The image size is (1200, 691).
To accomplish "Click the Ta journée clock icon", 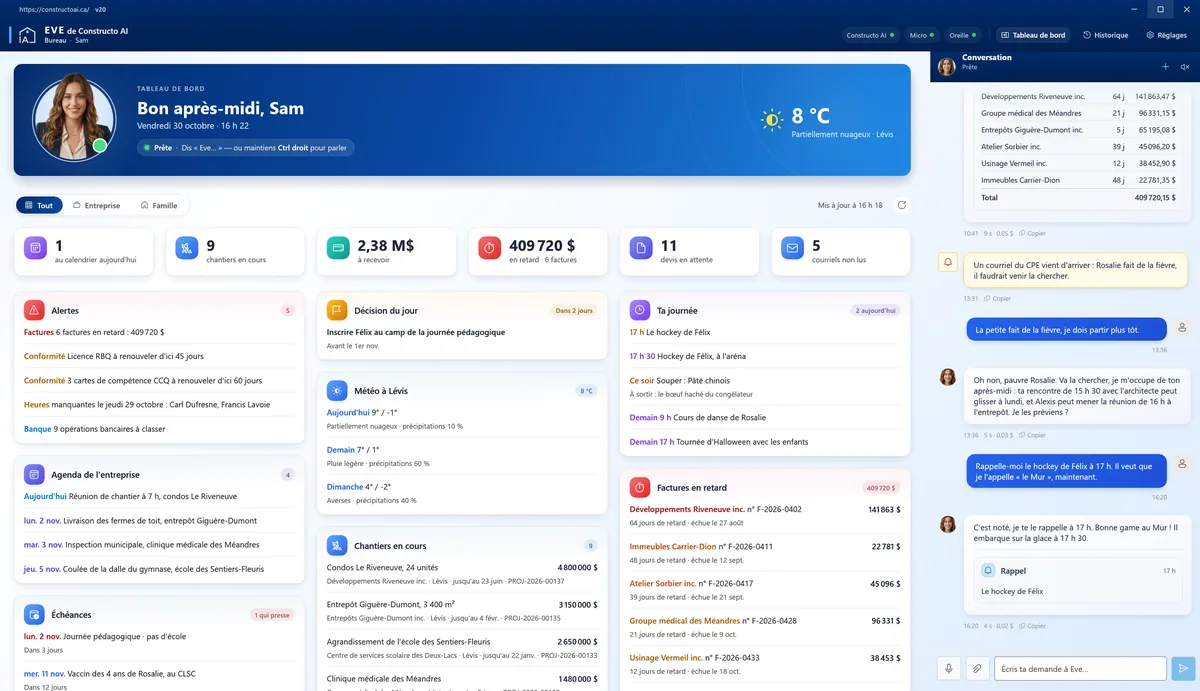I will 640,310.
